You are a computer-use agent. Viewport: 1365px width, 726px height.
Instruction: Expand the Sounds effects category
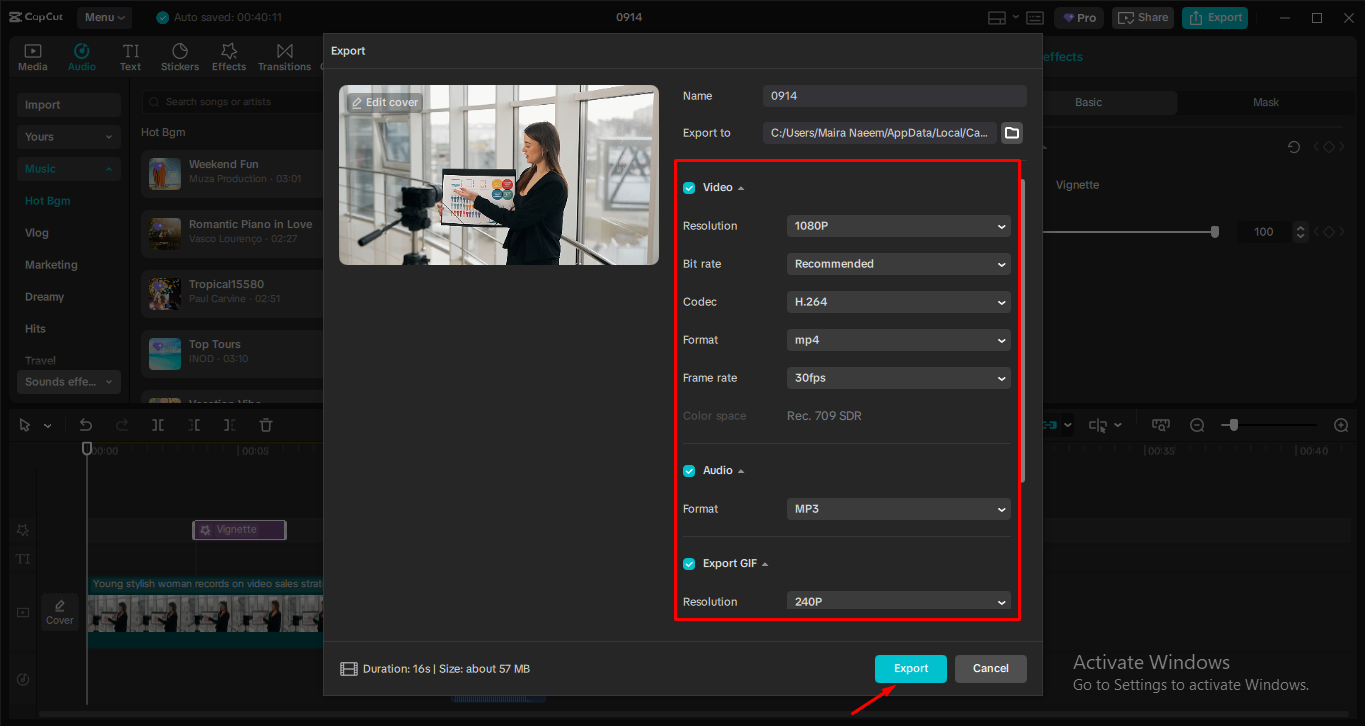(x=69, y=382)
